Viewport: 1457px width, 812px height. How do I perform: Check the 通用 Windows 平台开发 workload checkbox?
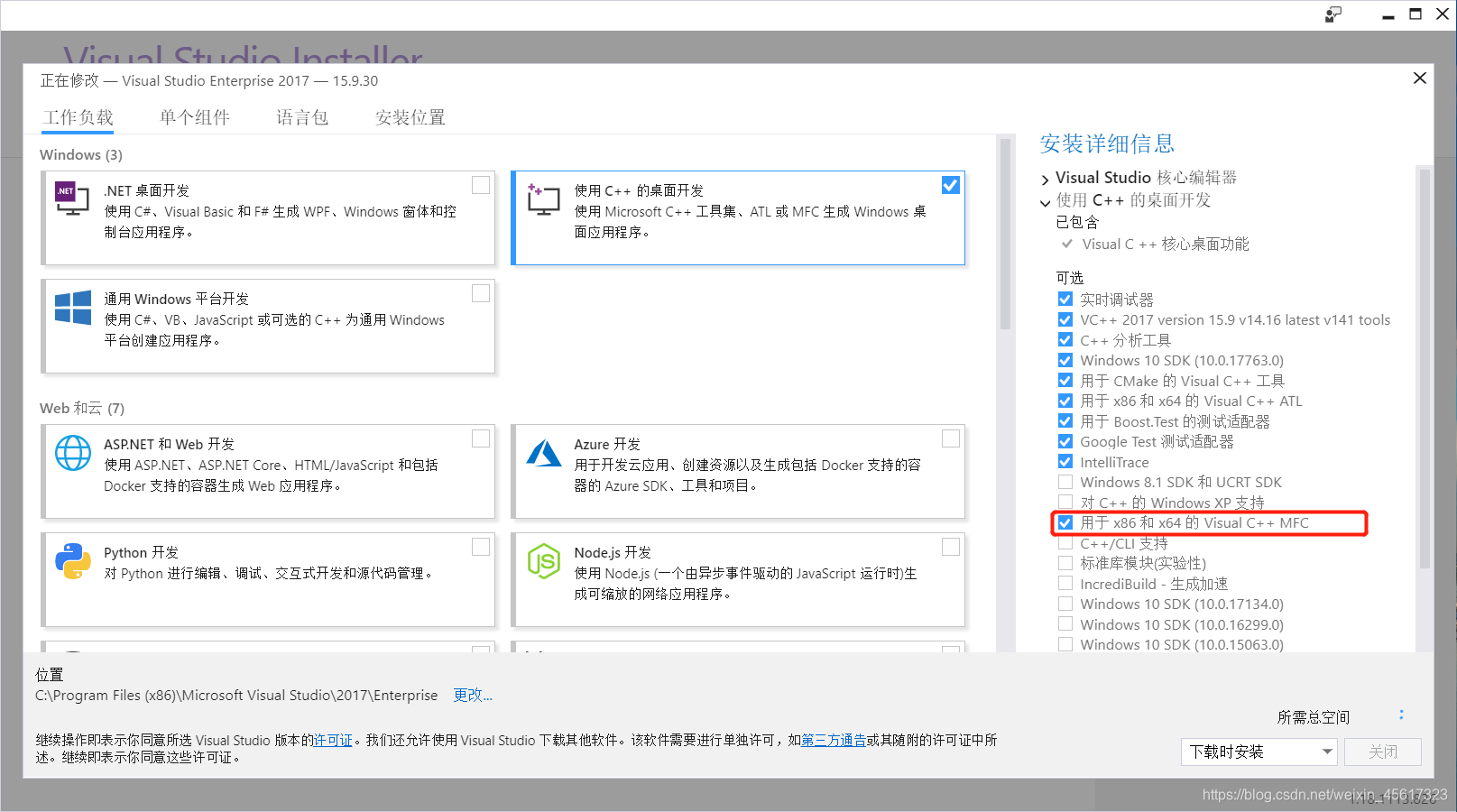pyautogui.click(x=481, y=293)
